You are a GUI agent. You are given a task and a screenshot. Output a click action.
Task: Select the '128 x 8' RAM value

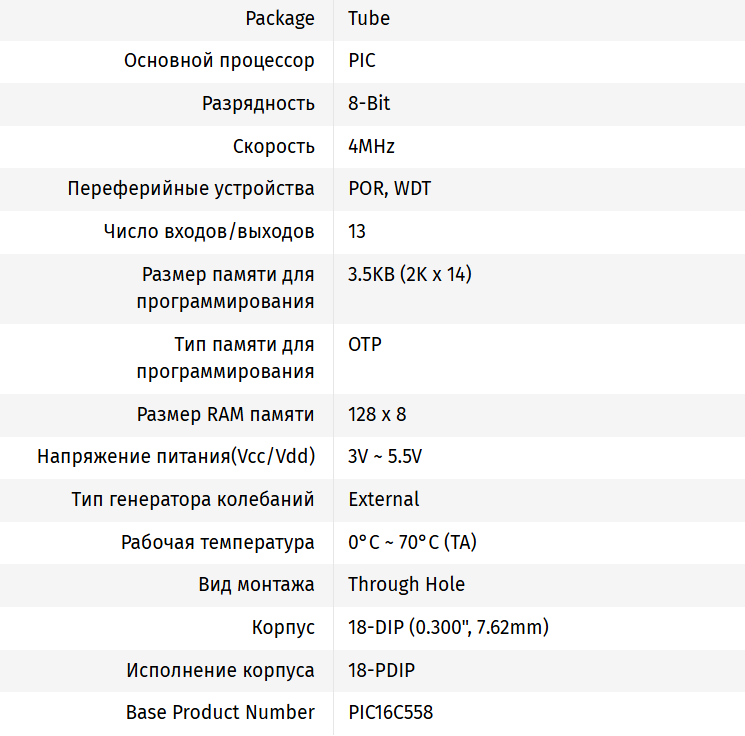click(x=377, y=415)
